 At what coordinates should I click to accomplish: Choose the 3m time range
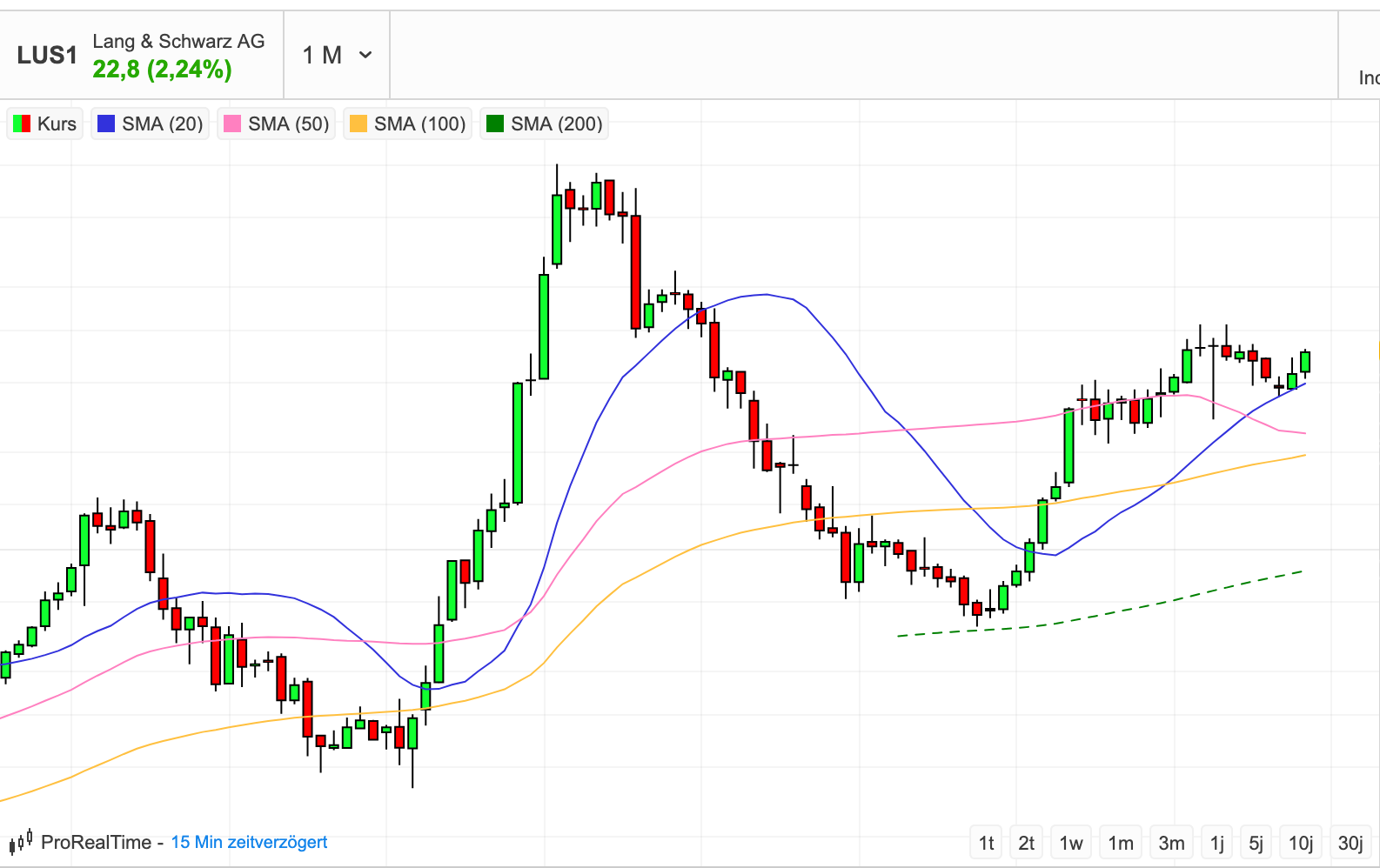tap(1171, 843)
